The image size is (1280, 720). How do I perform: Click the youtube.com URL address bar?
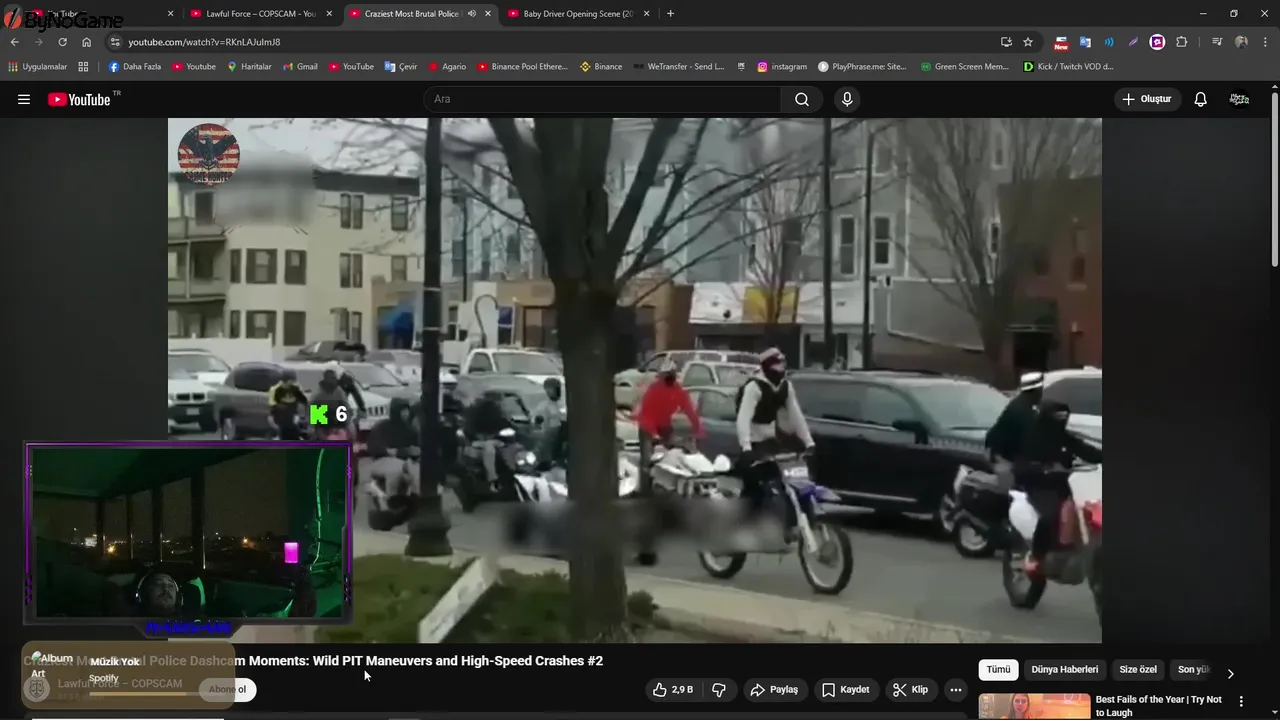coord(560,42)
